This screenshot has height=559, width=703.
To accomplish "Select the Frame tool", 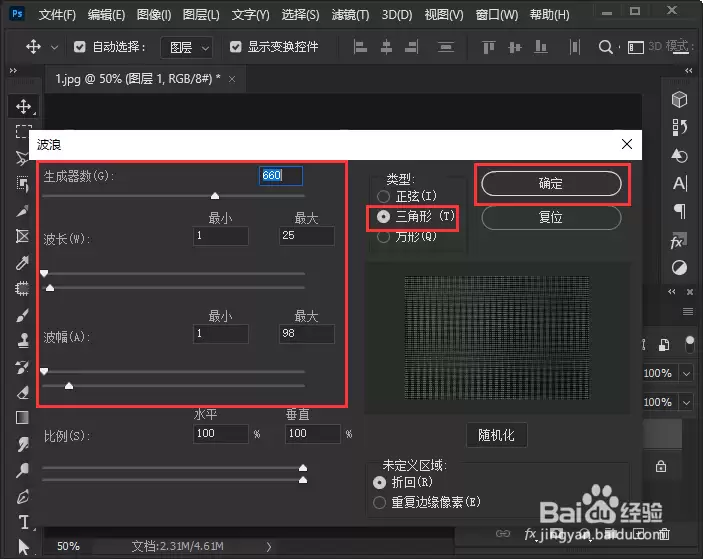I will click(x=22, y=236).
